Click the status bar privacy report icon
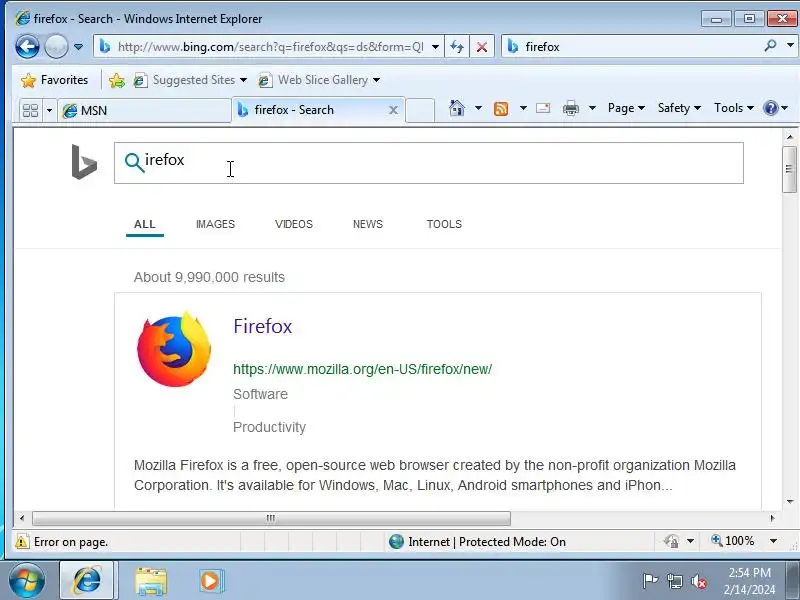 [671, 541]
